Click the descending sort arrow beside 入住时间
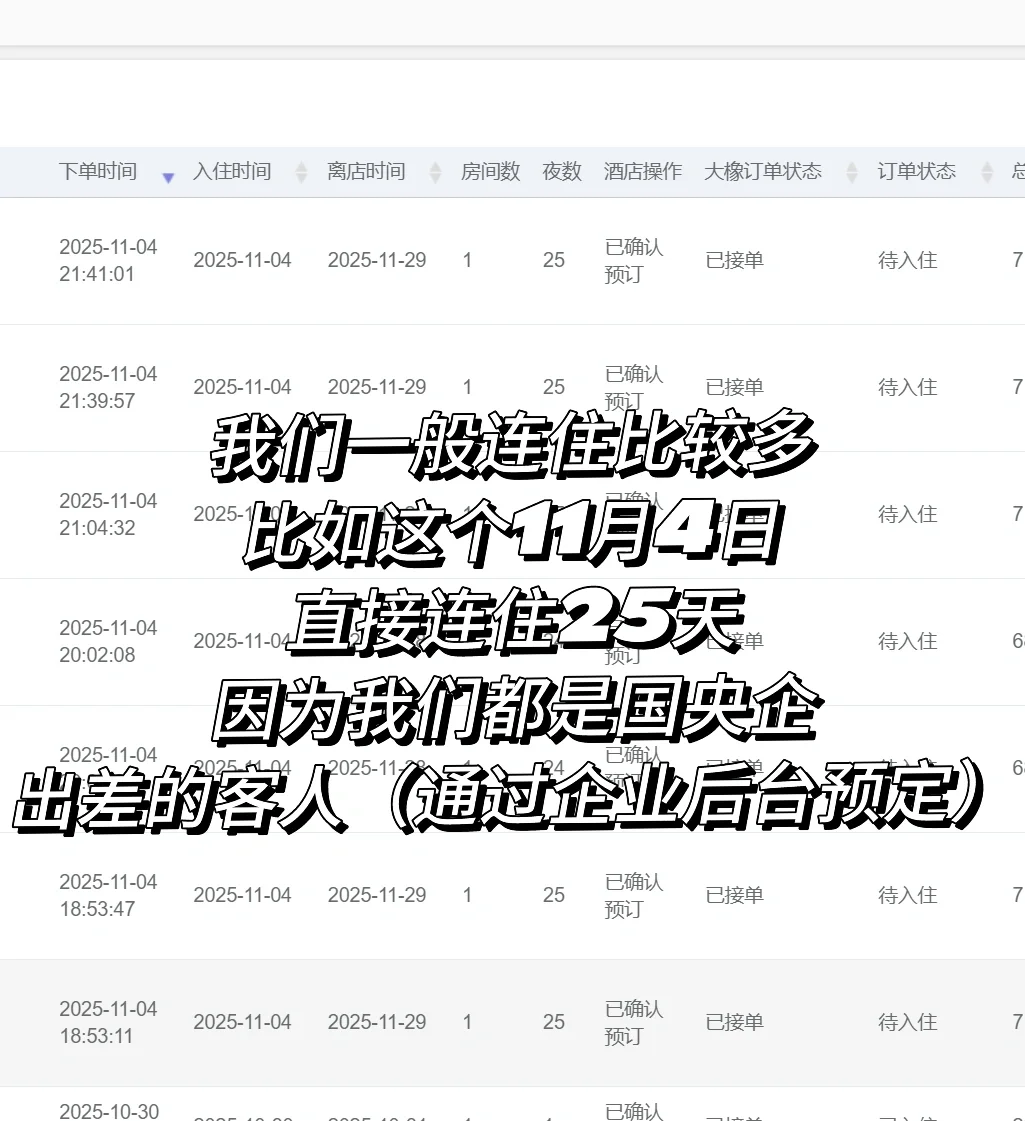The width and height of the screenshot is (1025, 1121). [300, 179]
